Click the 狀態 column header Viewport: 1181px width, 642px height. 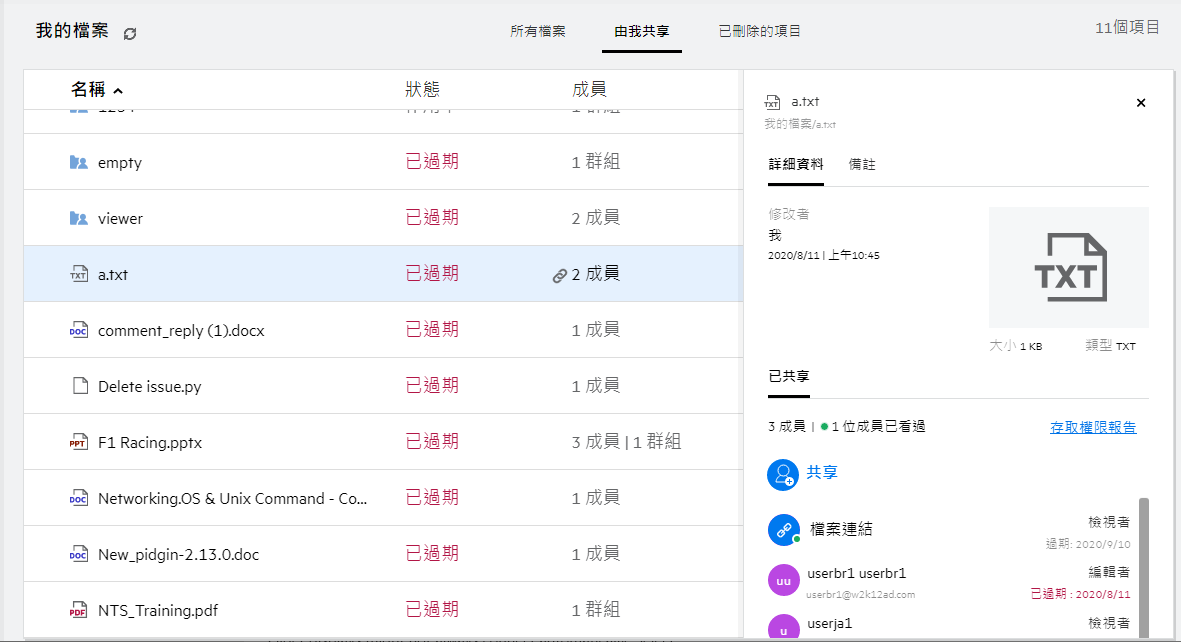pyautogui.click(x=422, y=89)
